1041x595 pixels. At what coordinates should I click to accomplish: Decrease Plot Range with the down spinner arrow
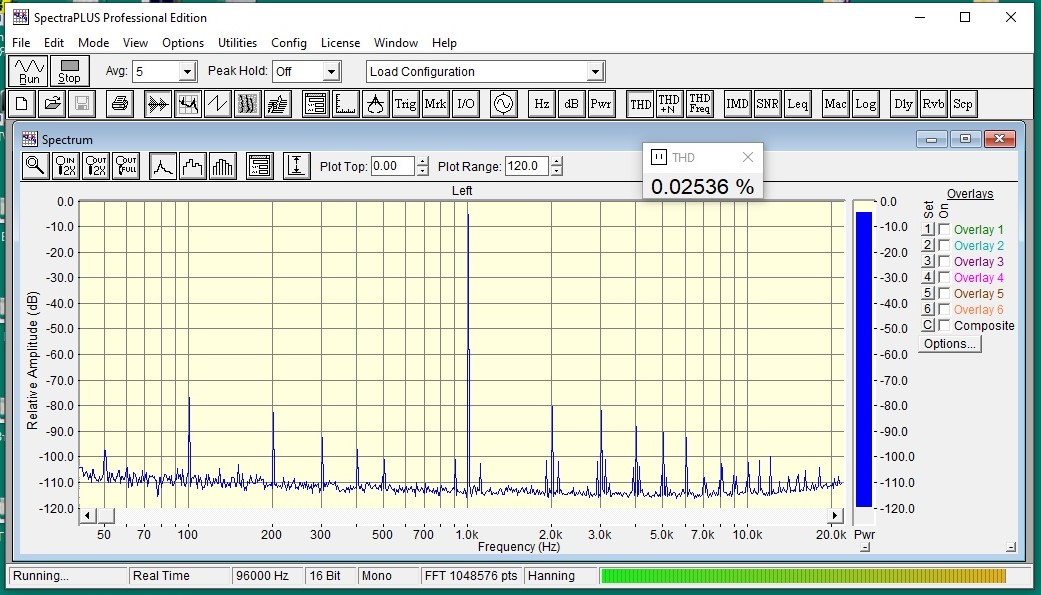(557, 171)
